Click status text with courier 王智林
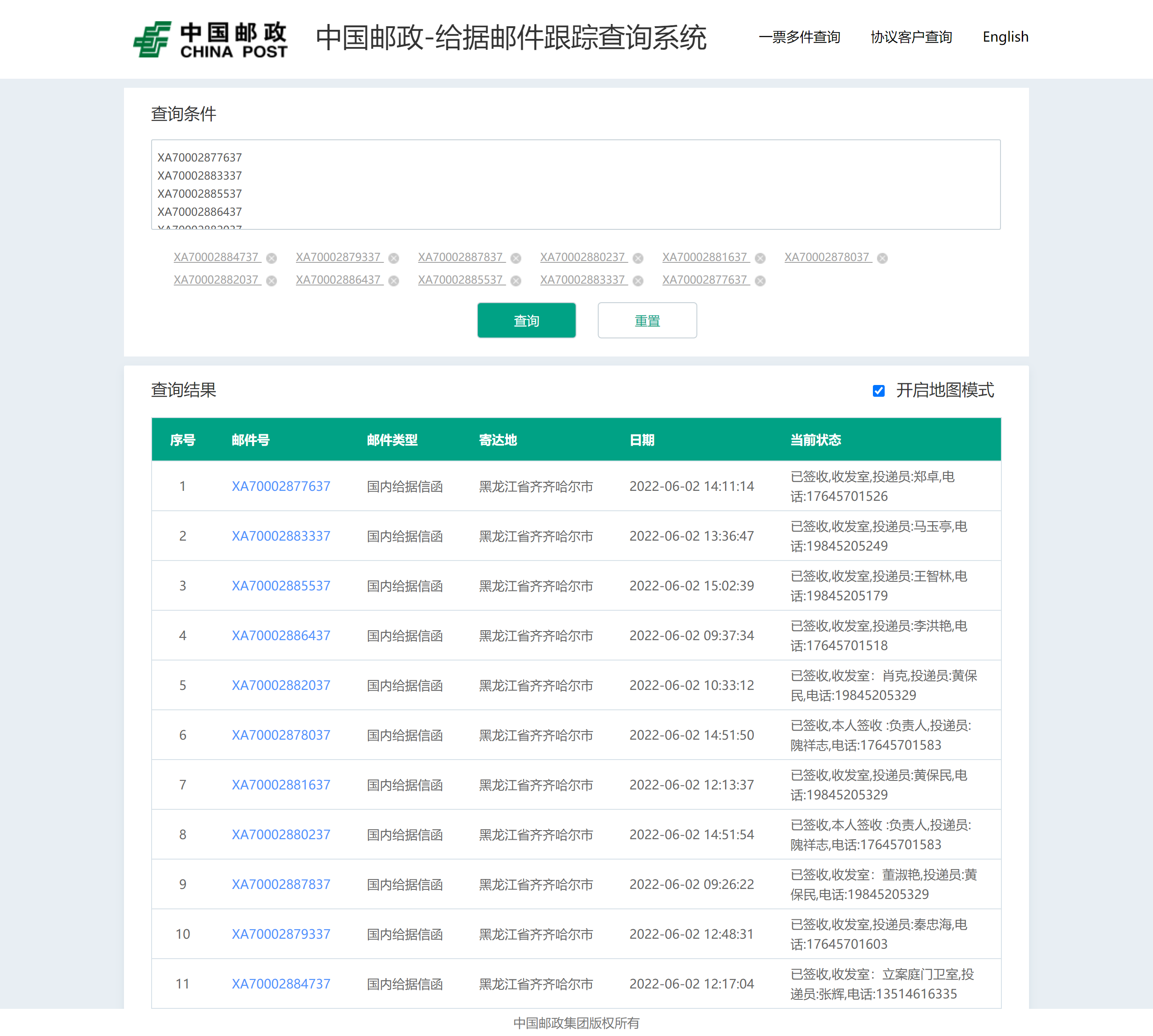The image size is (1153, 1036). 879,586
